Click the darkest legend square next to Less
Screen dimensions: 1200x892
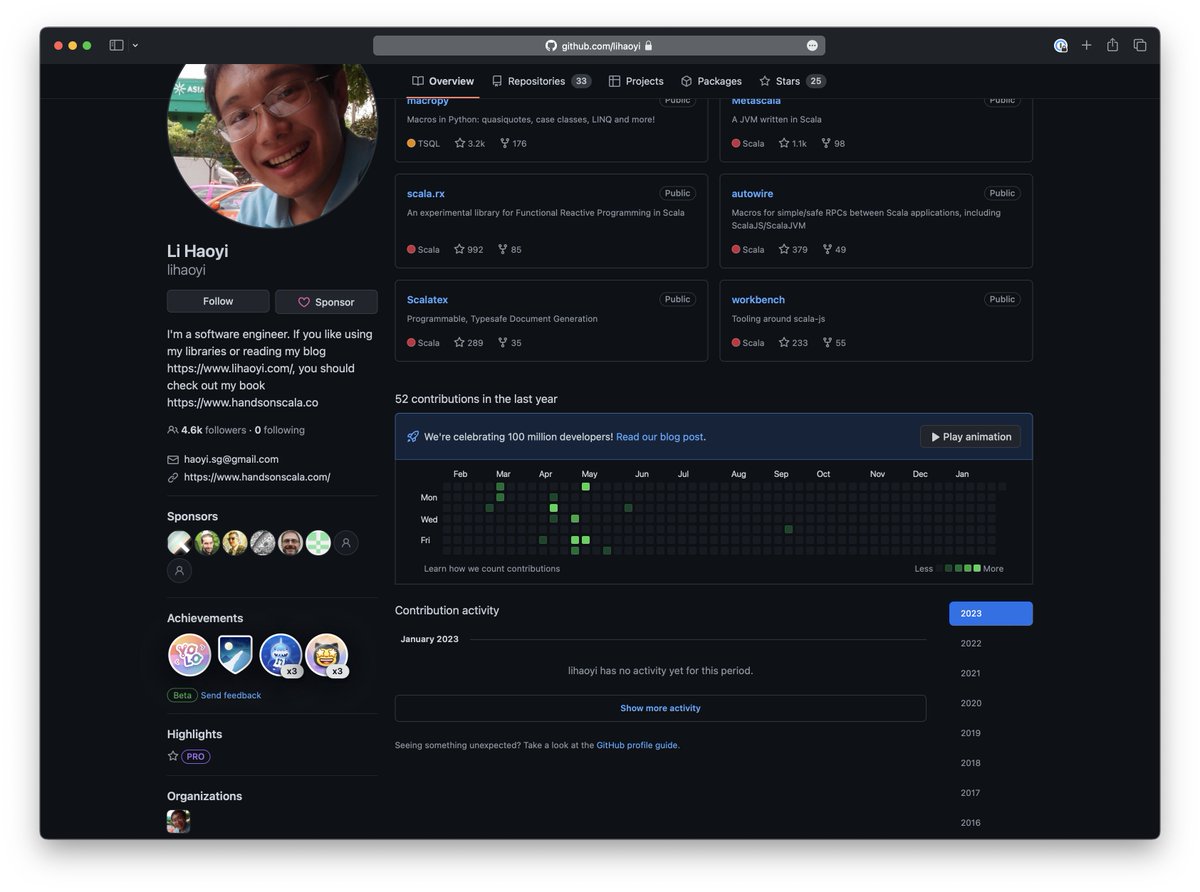point(940,568)
